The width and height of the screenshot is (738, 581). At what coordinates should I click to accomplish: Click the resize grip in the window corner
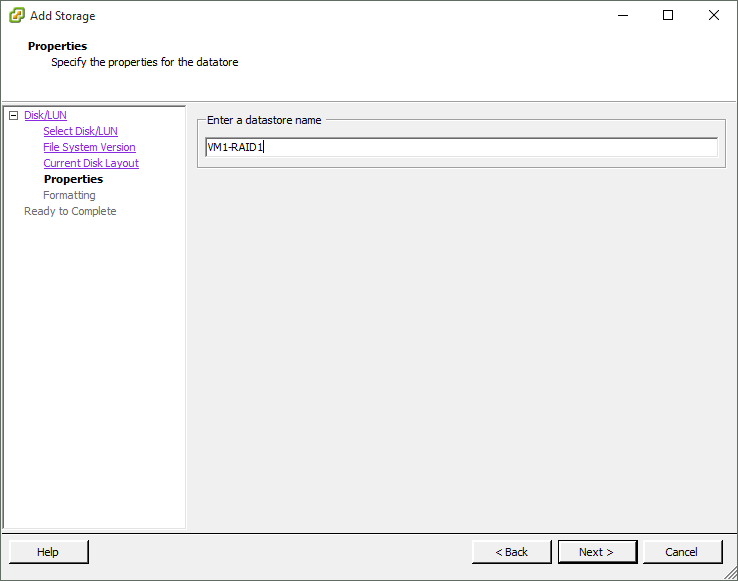(731, 574)
